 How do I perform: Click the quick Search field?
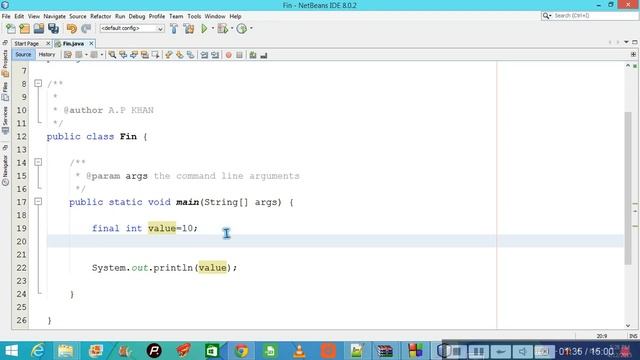tap(589, 16)
